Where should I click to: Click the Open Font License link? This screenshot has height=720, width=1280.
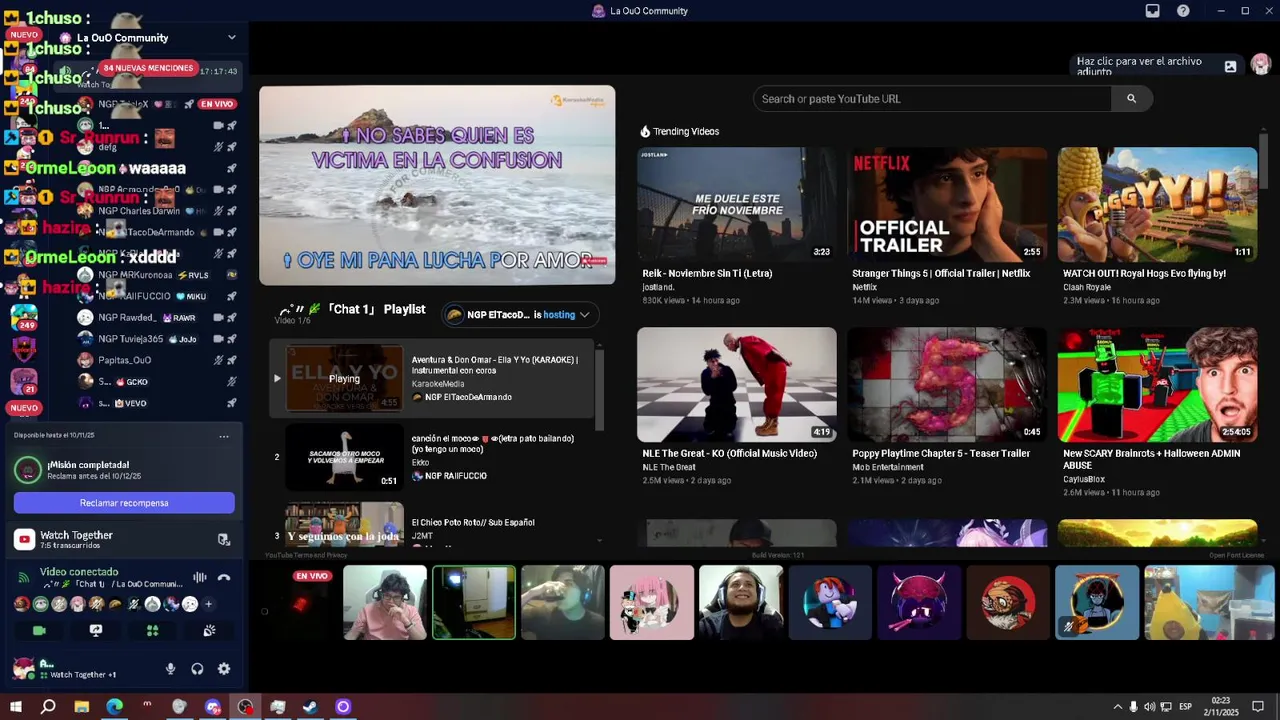click(x=1236, y=555)
